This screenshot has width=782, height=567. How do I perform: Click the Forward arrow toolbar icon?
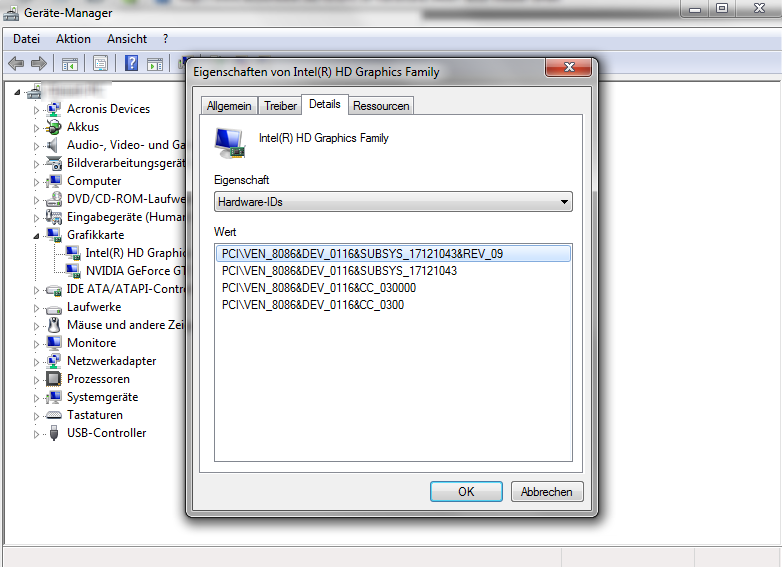pyautogui.click(x=39, y=63)
